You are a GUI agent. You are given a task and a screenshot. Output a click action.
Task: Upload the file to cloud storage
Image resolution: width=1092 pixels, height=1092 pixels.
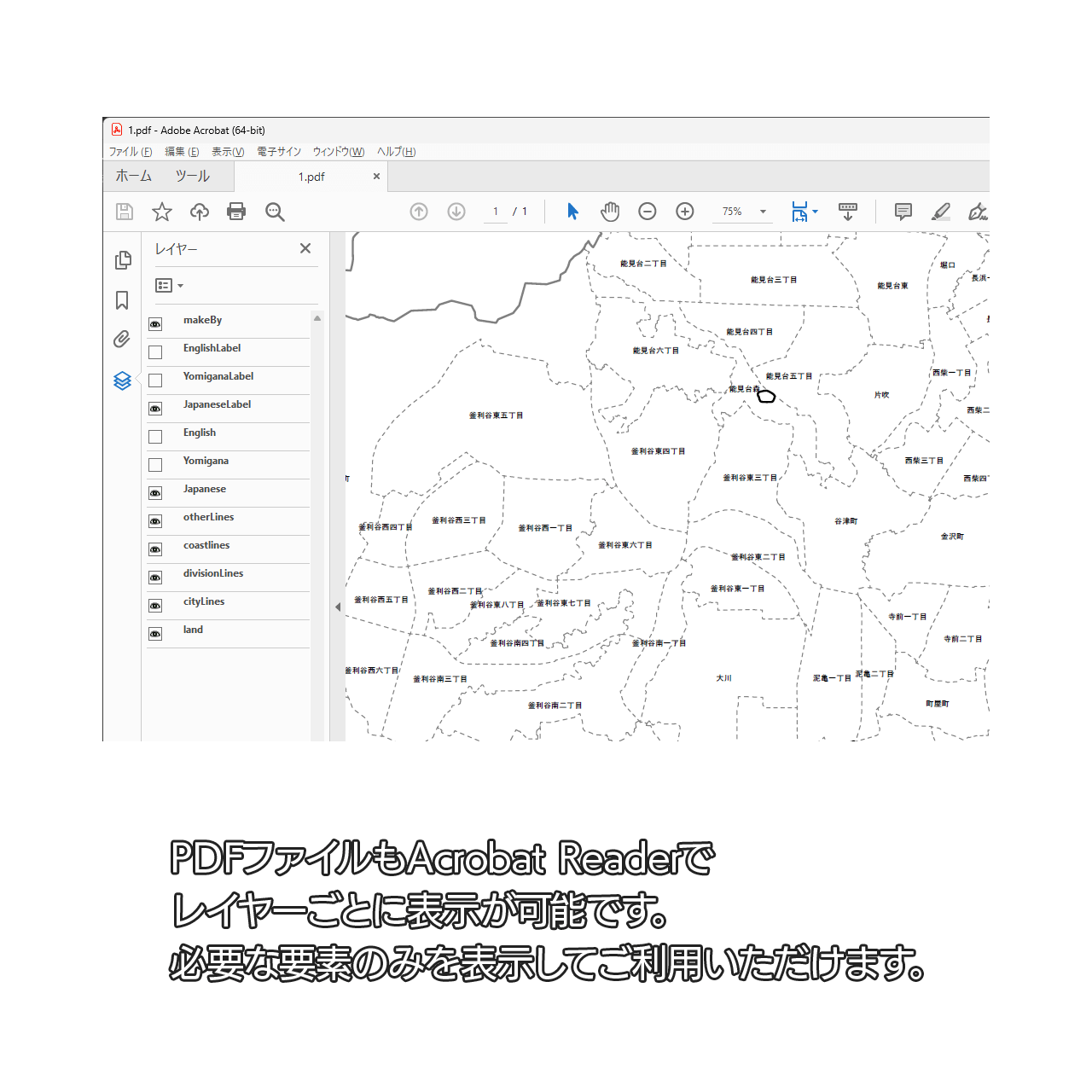(x=200, y=212)
